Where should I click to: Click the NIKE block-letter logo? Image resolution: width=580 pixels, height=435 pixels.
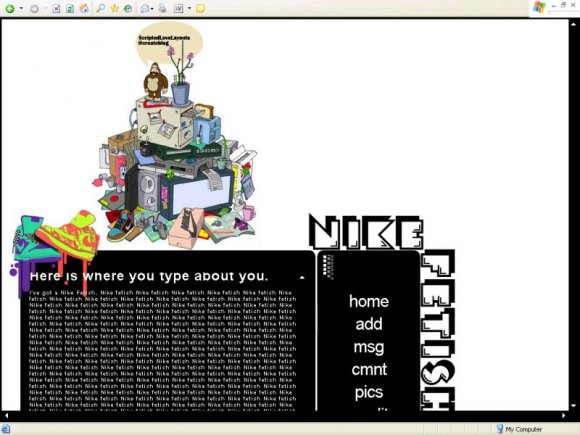point(365,232)
